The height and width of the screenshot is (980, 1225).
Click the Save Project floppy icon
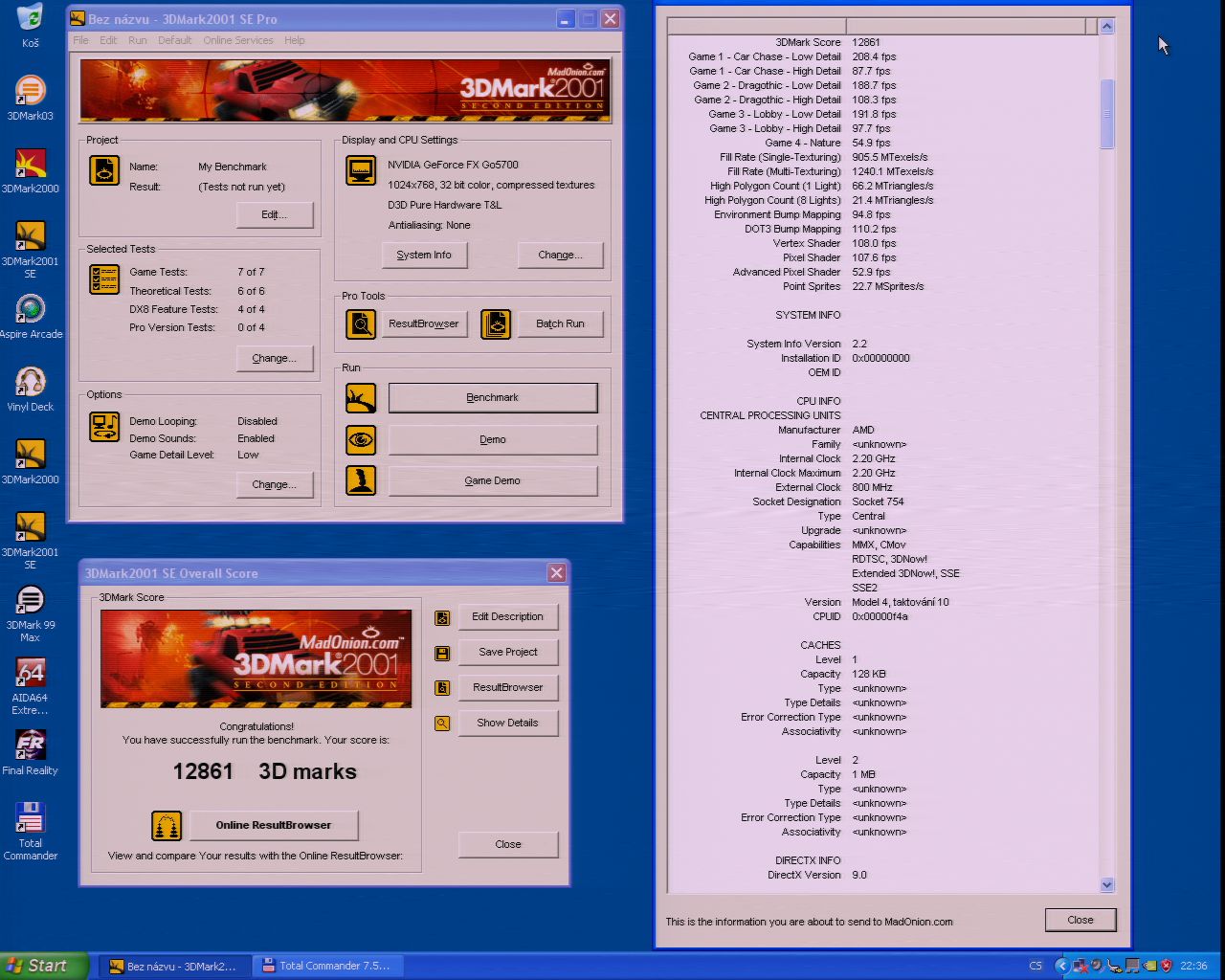[x=442, y=653]
